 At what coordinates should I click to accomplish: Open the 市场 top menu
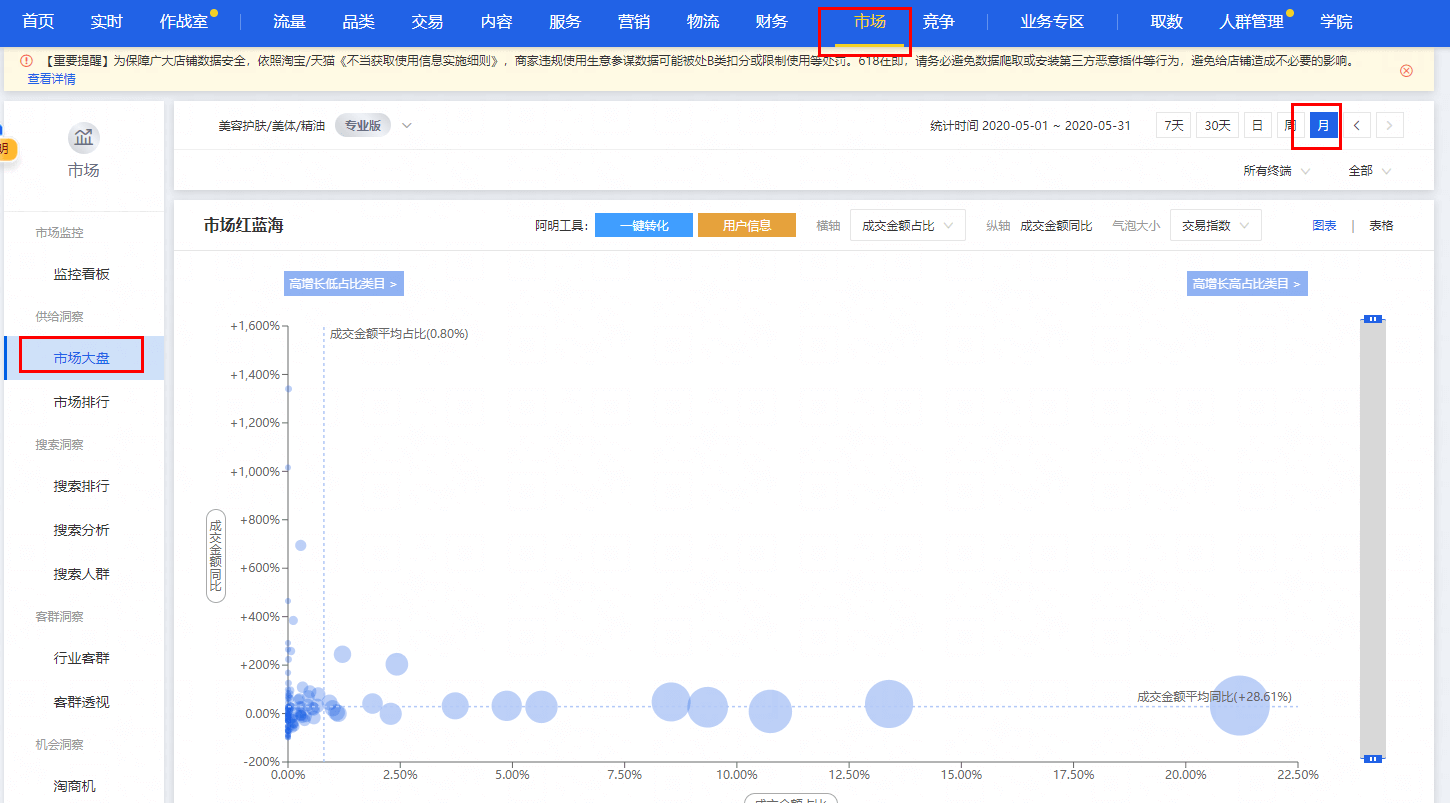pos(869,22)
